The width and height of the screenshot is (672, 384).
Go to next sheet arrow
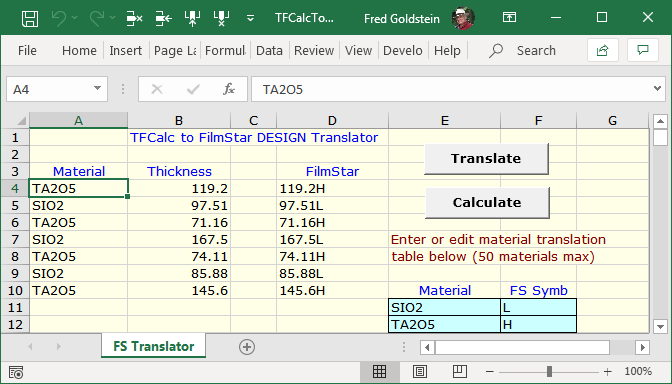(59, 346)
